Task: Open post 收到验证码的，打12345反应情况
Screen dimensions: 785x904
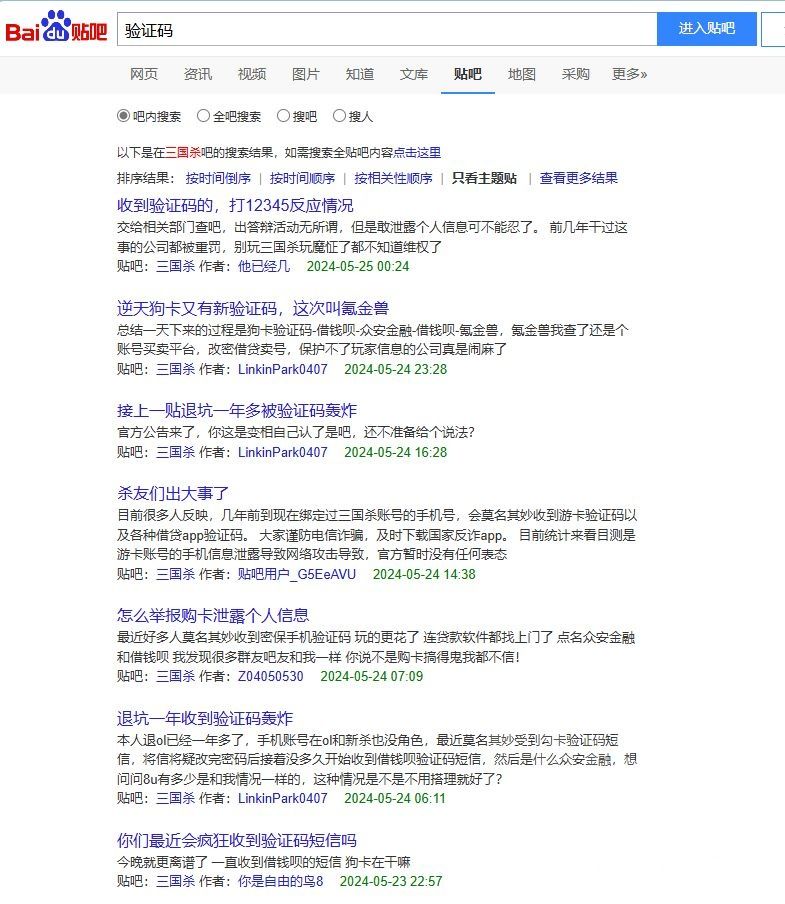Action: point(235,206)
